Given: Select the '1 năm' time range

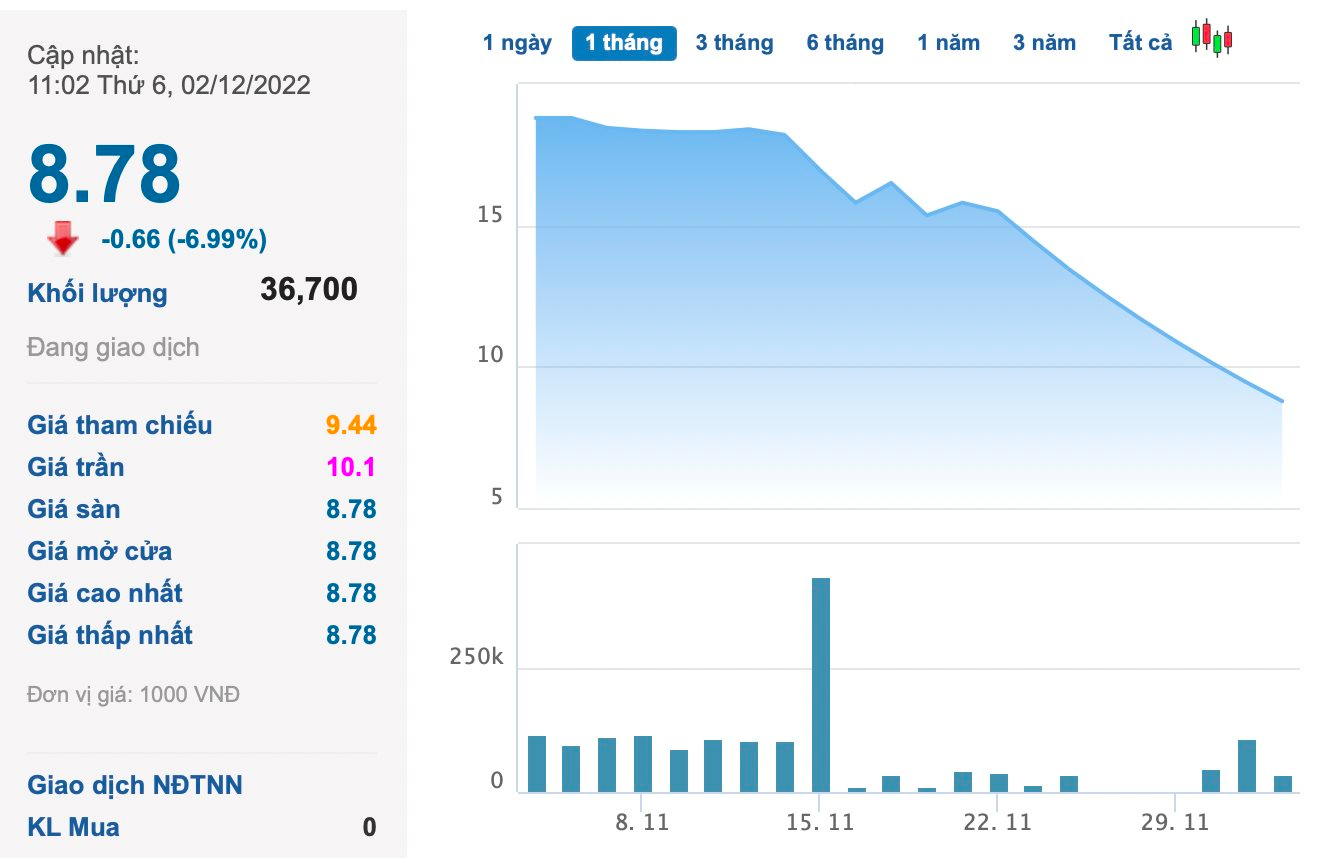Looking at the screenshot, I should pyautogui.click(x=948, y=41).
